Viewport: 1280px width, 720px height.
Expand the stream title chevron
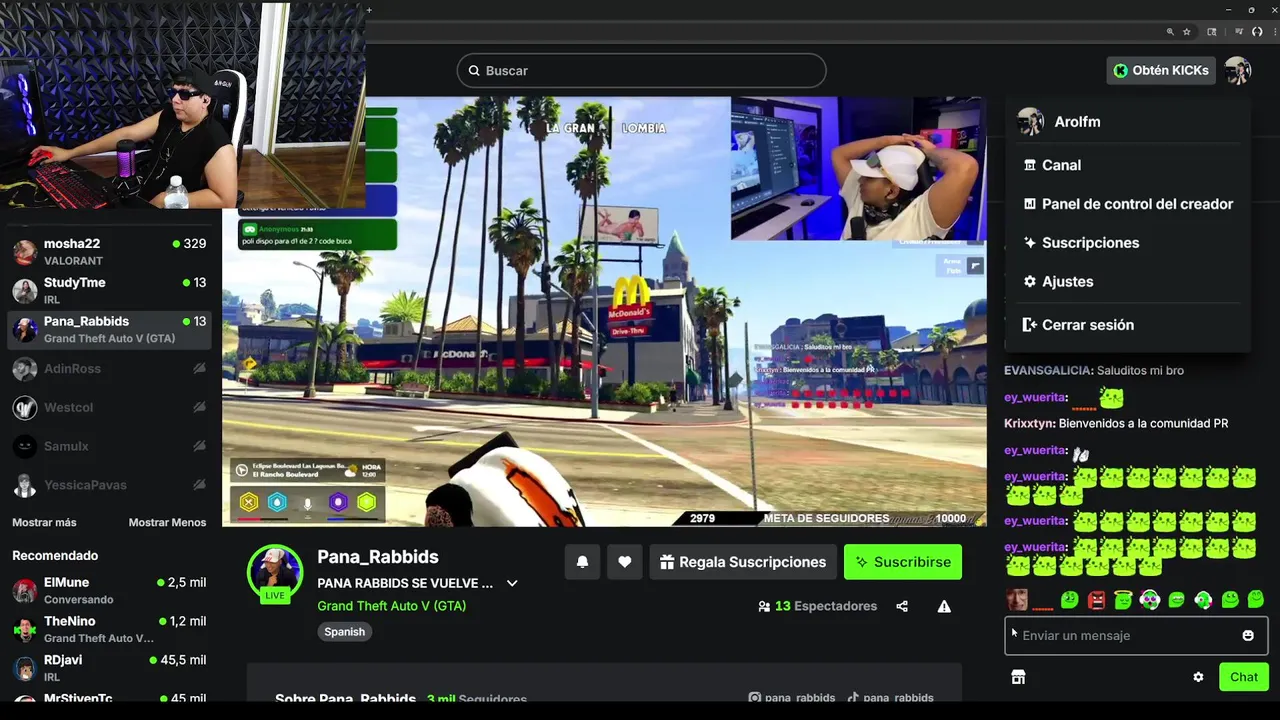click(x=512, y=583)
